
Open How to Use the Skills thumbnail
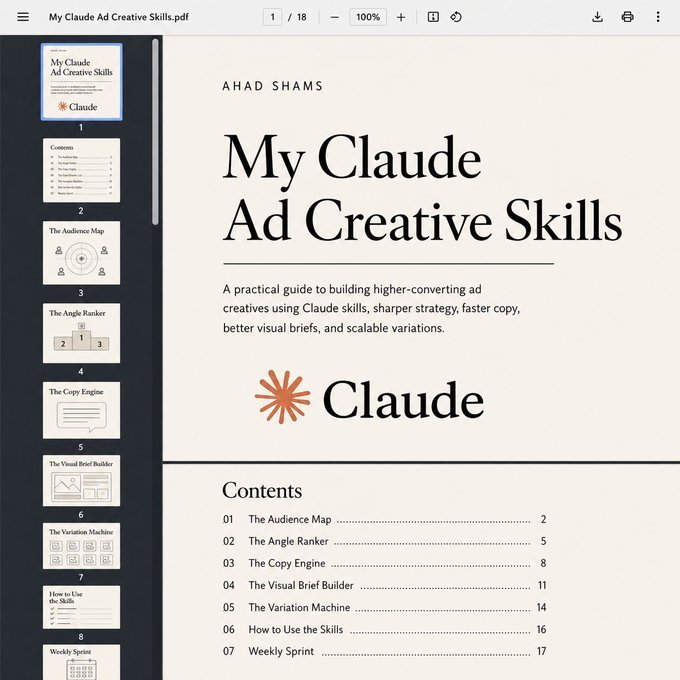82,607
